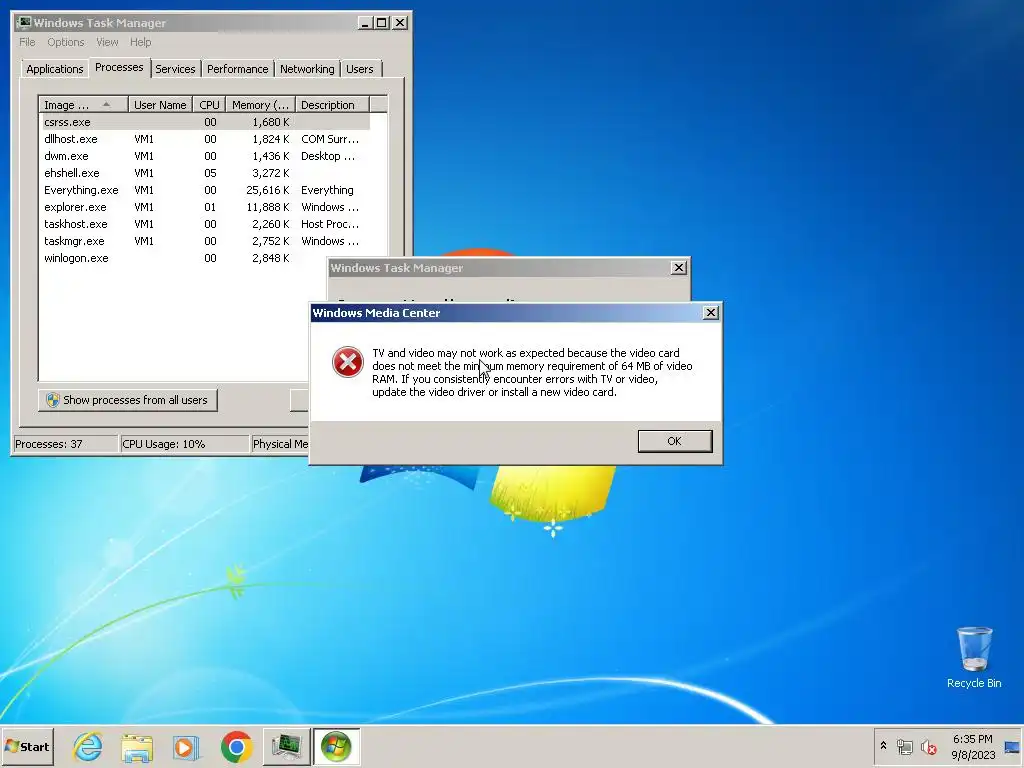Sort by Image Name column header
Viewport: 1024px width, 768px height.
coord(83,104)
